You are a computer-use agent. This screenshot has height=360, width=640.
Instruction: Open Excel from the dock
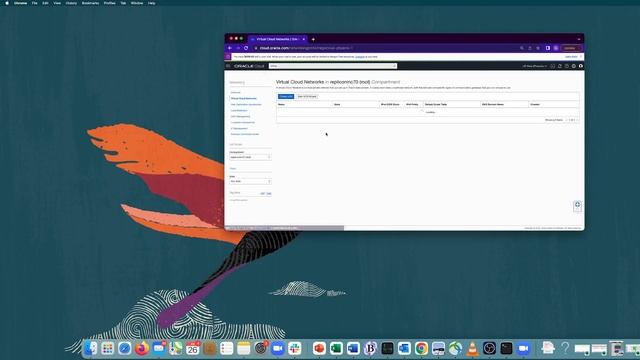coord(336,348)
